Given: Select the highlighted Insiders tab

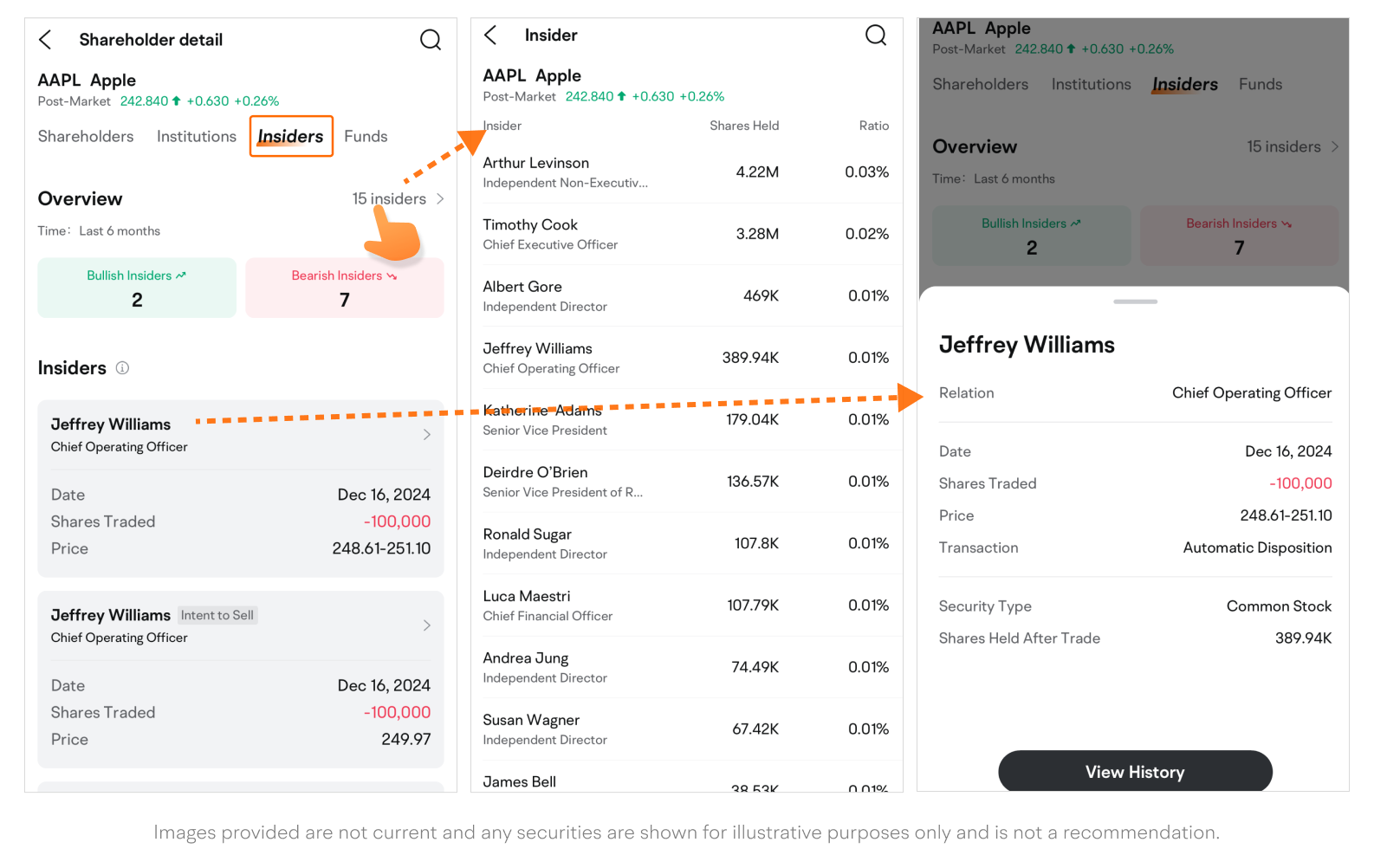Looking at the screenshot, I should (x=290, y=137).
